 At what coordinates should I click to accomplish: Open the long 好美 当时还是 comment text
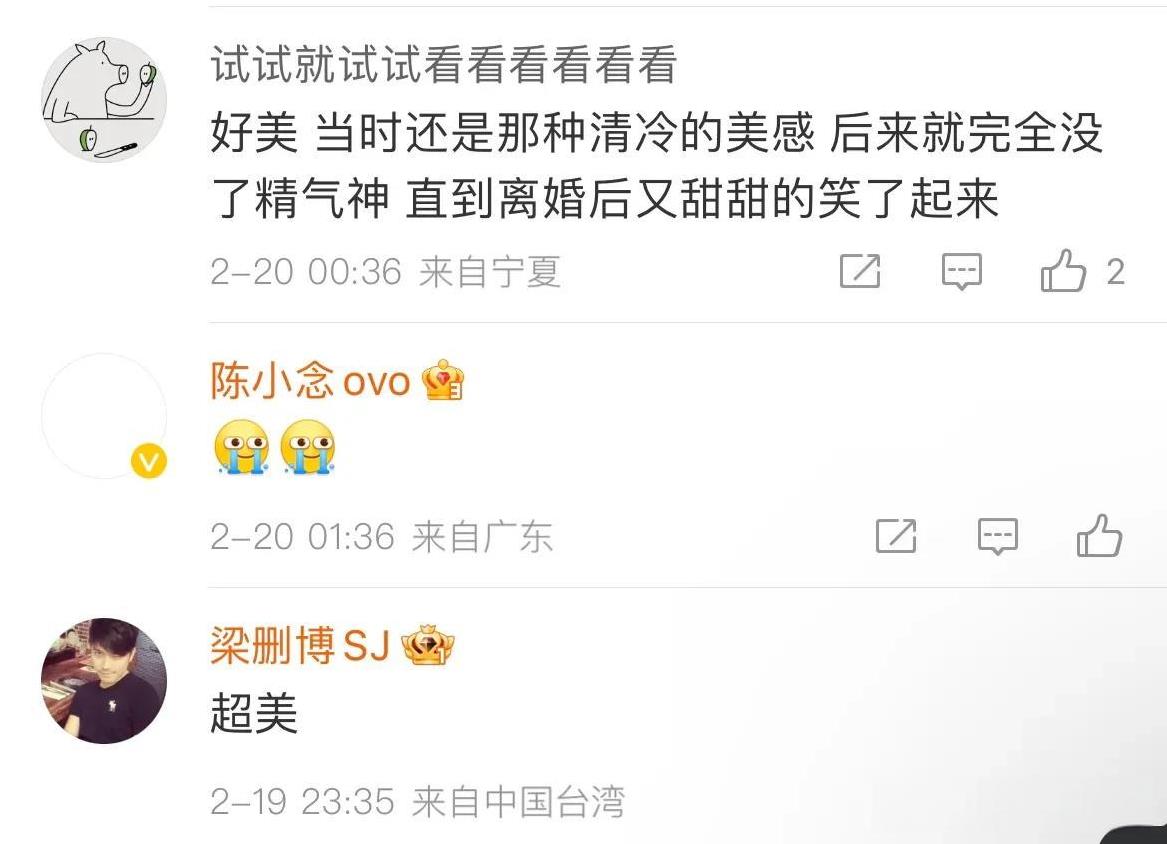point(656,166)
